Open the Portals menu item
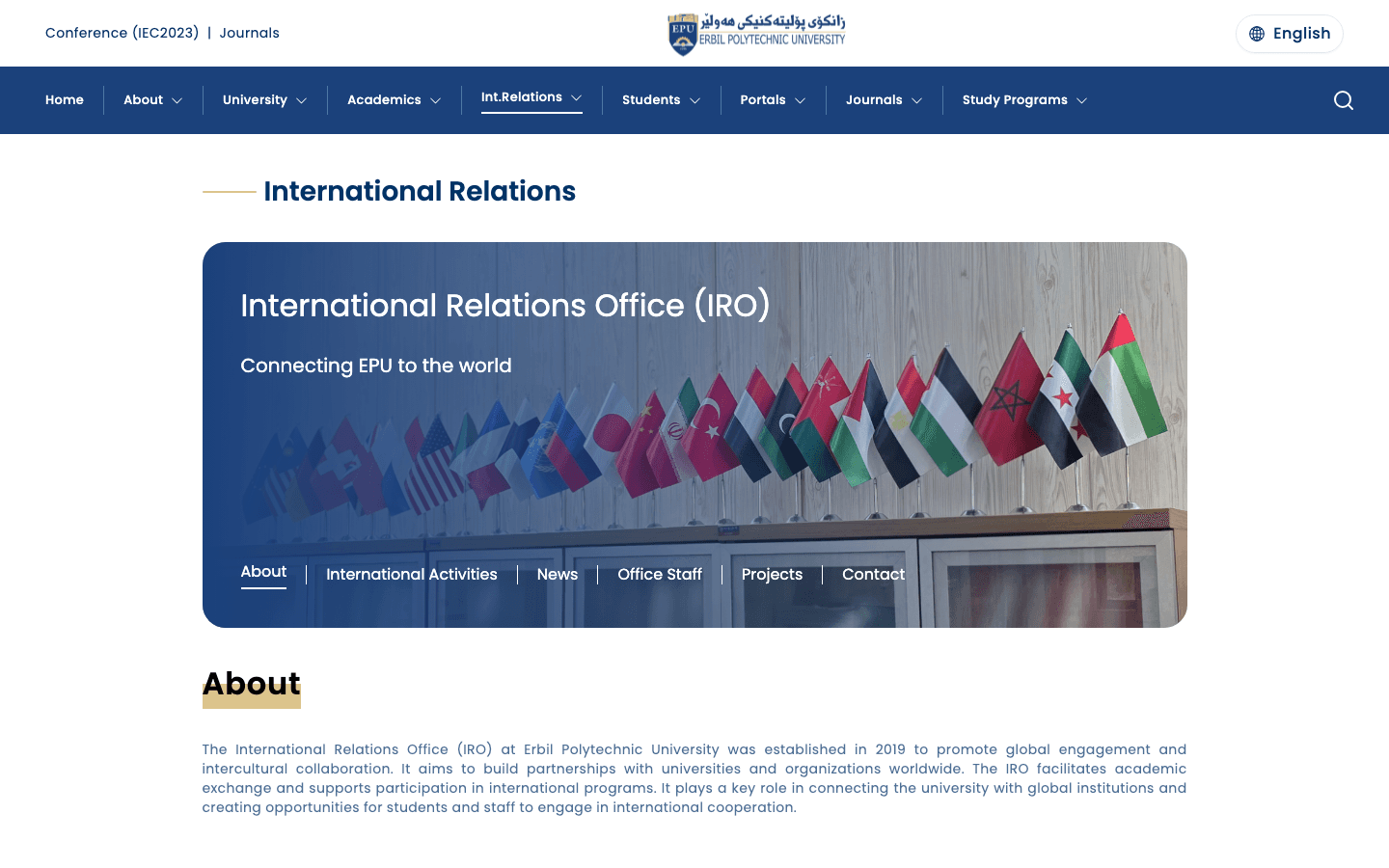The image size is (1389, 868). (763, 100)
